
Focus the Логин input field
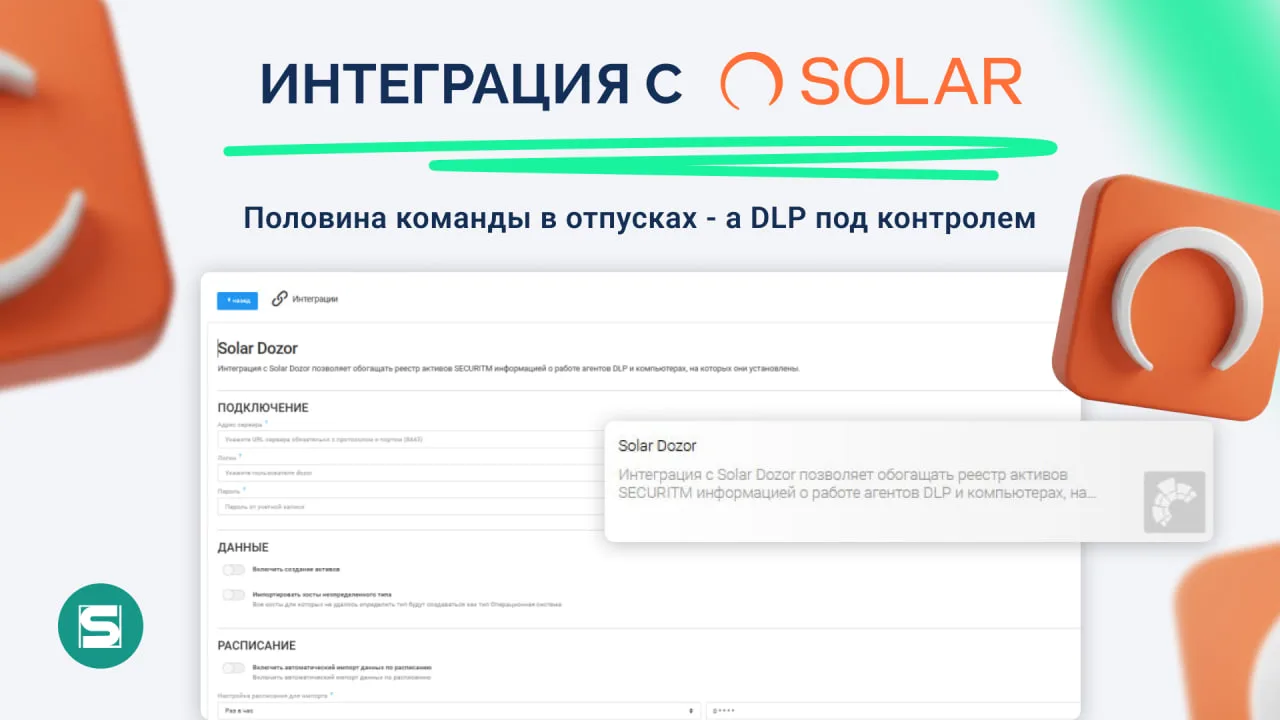pyautogui.click(x=411, y=472)
